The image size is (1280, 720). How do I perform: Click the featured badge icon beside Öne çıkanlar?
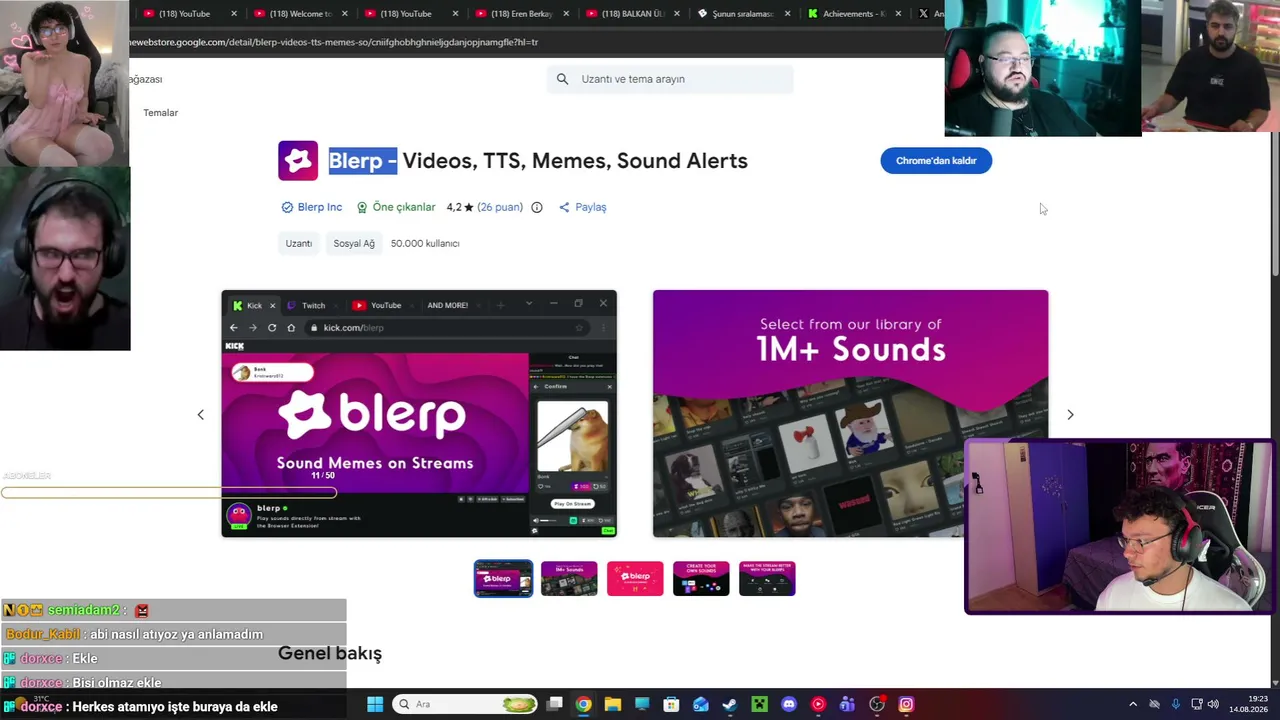pyautogui.click(x=362, y=207)
